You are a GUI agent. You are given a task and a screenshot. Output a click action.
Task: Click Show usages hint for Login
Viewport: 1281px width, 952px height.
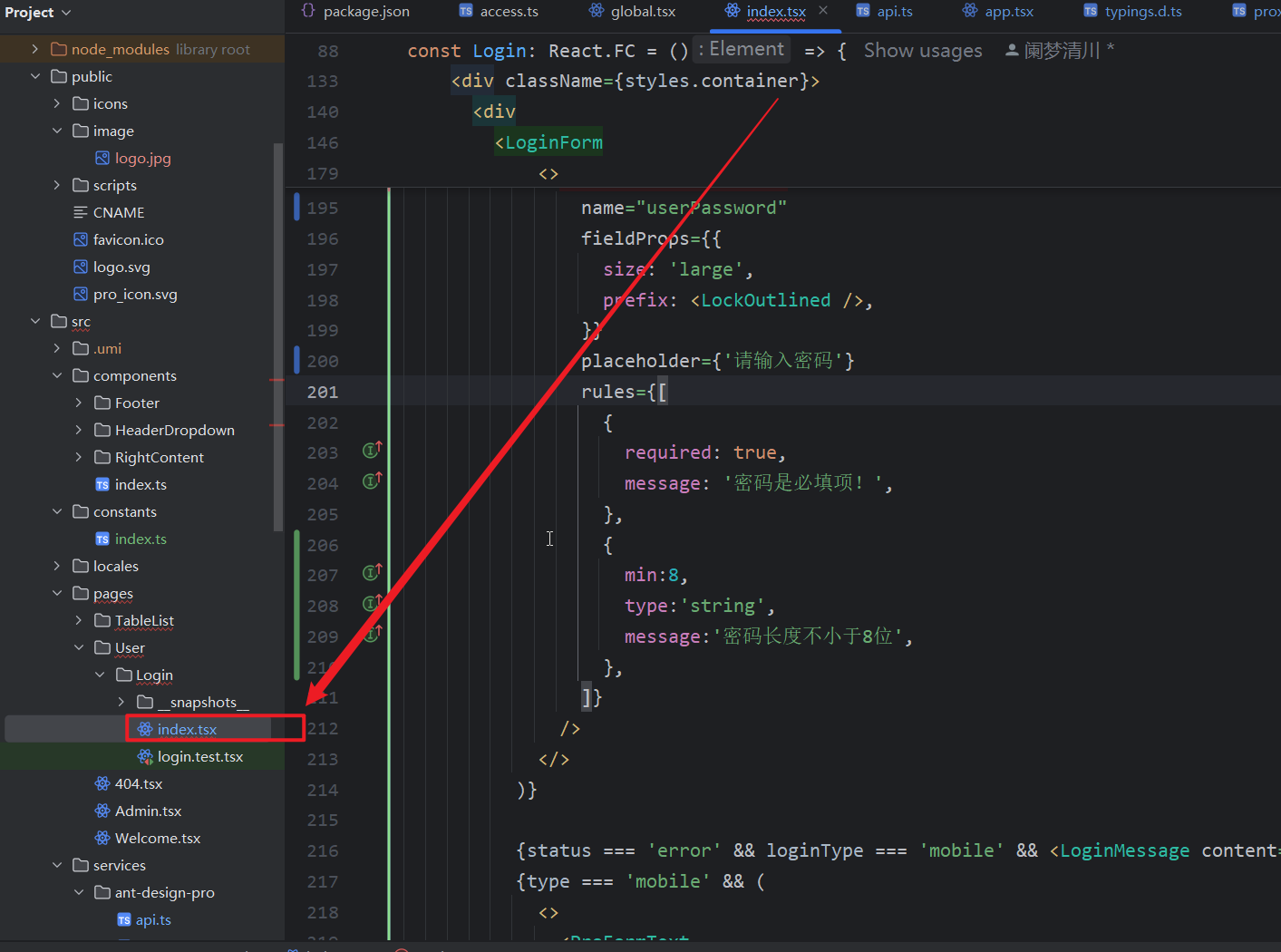click(x=923, y=51)
